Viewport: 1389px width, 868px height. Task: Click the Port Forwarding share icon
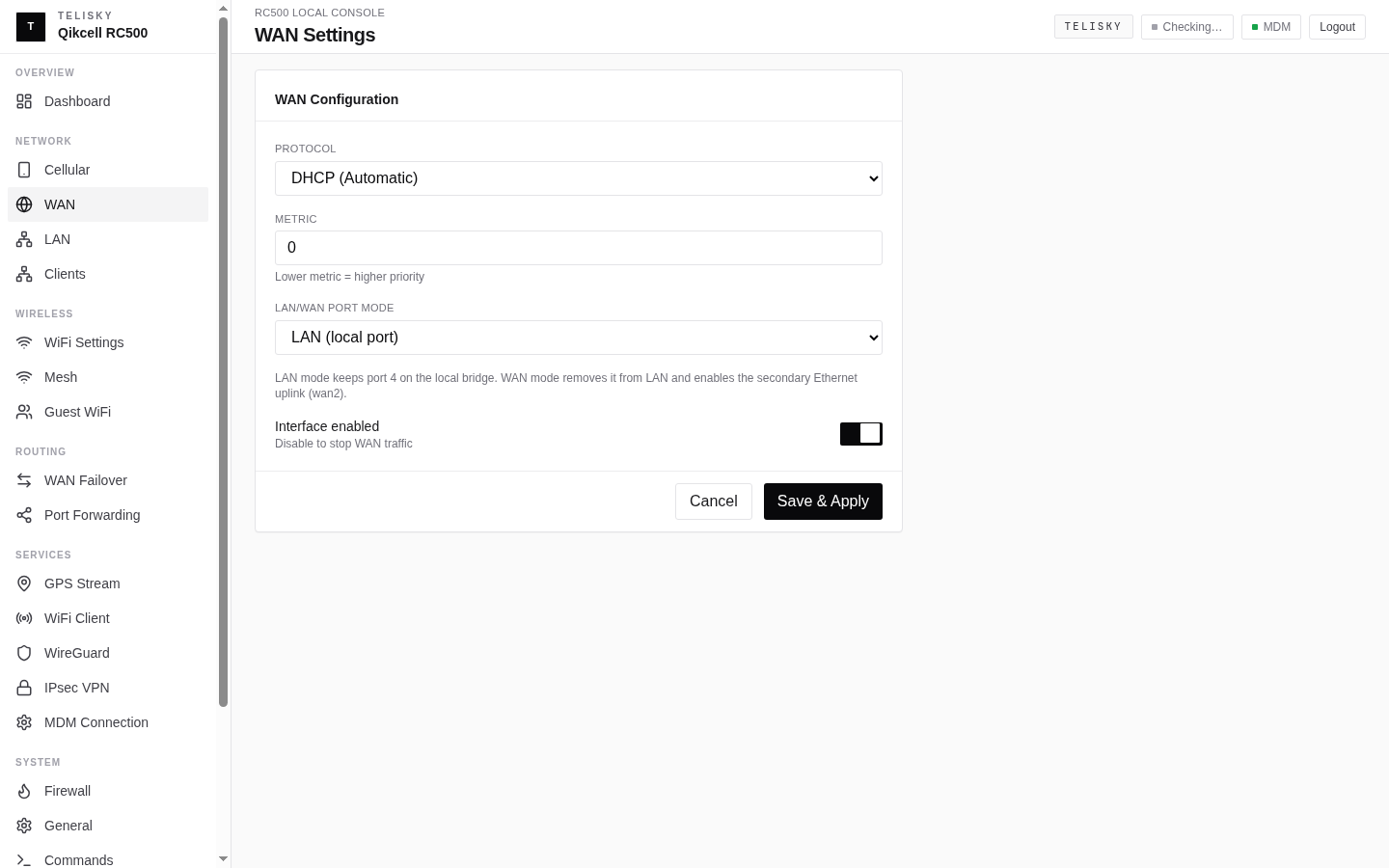pyautogui.click(x=24, y=515)
